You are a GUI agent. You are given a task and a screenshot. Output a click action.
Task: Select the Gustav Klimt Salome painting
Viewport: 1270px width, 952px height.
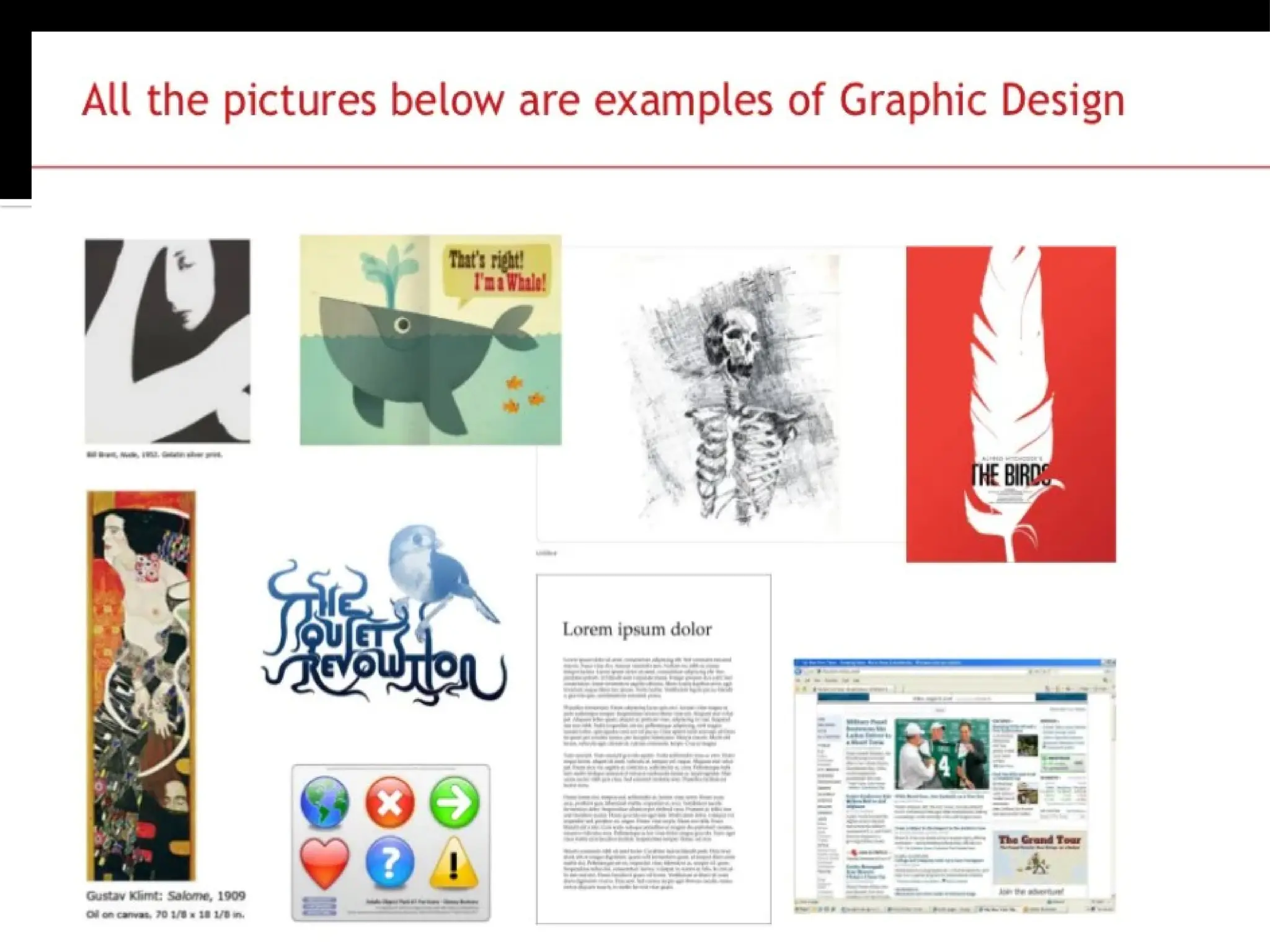[x=141, y=685]
